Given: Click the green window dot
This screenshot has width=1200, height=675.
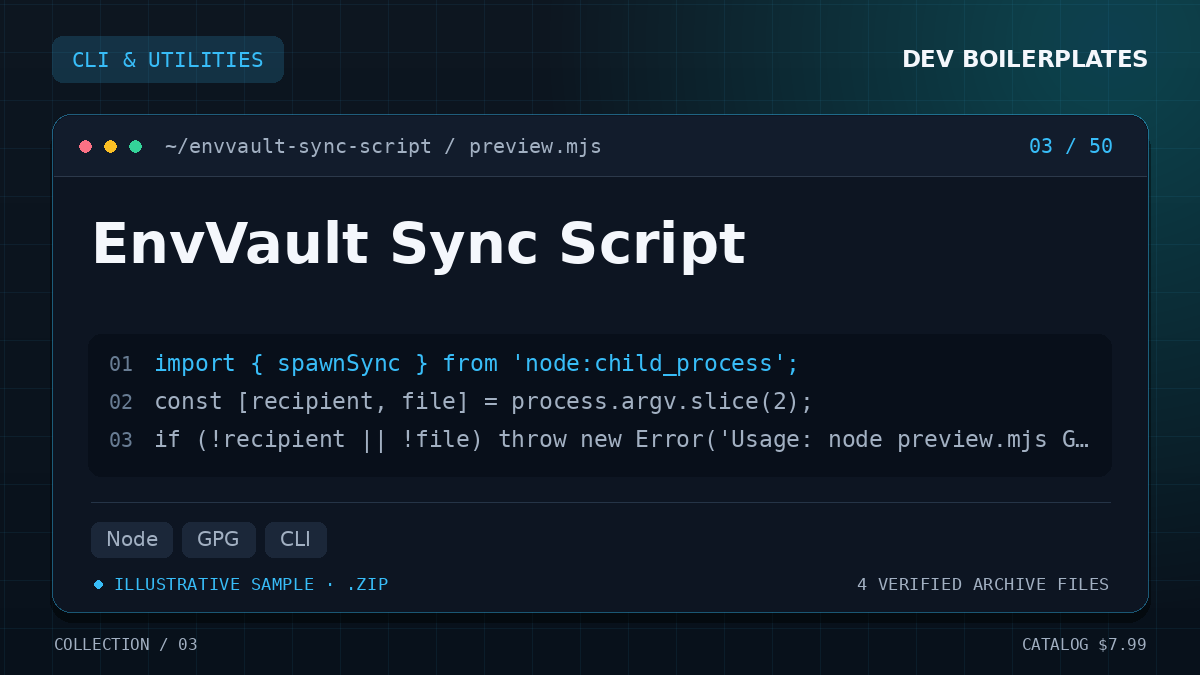Looking at the screenshot, I should click(x=136, y=147).
